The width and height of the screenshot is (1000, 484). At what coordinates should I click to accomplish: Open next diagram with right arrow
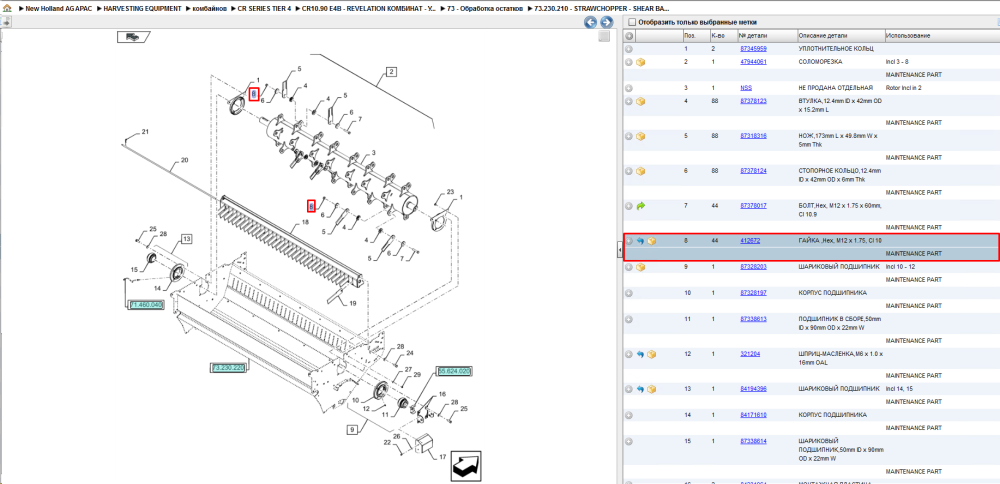tap(607, 22)
